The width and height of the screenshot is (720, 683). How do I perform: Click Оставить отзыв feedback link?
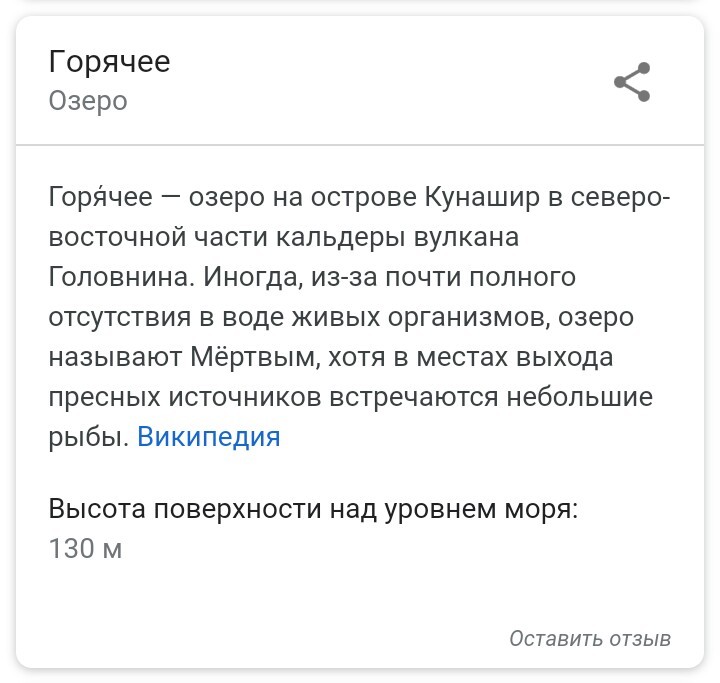coord(590,639)
